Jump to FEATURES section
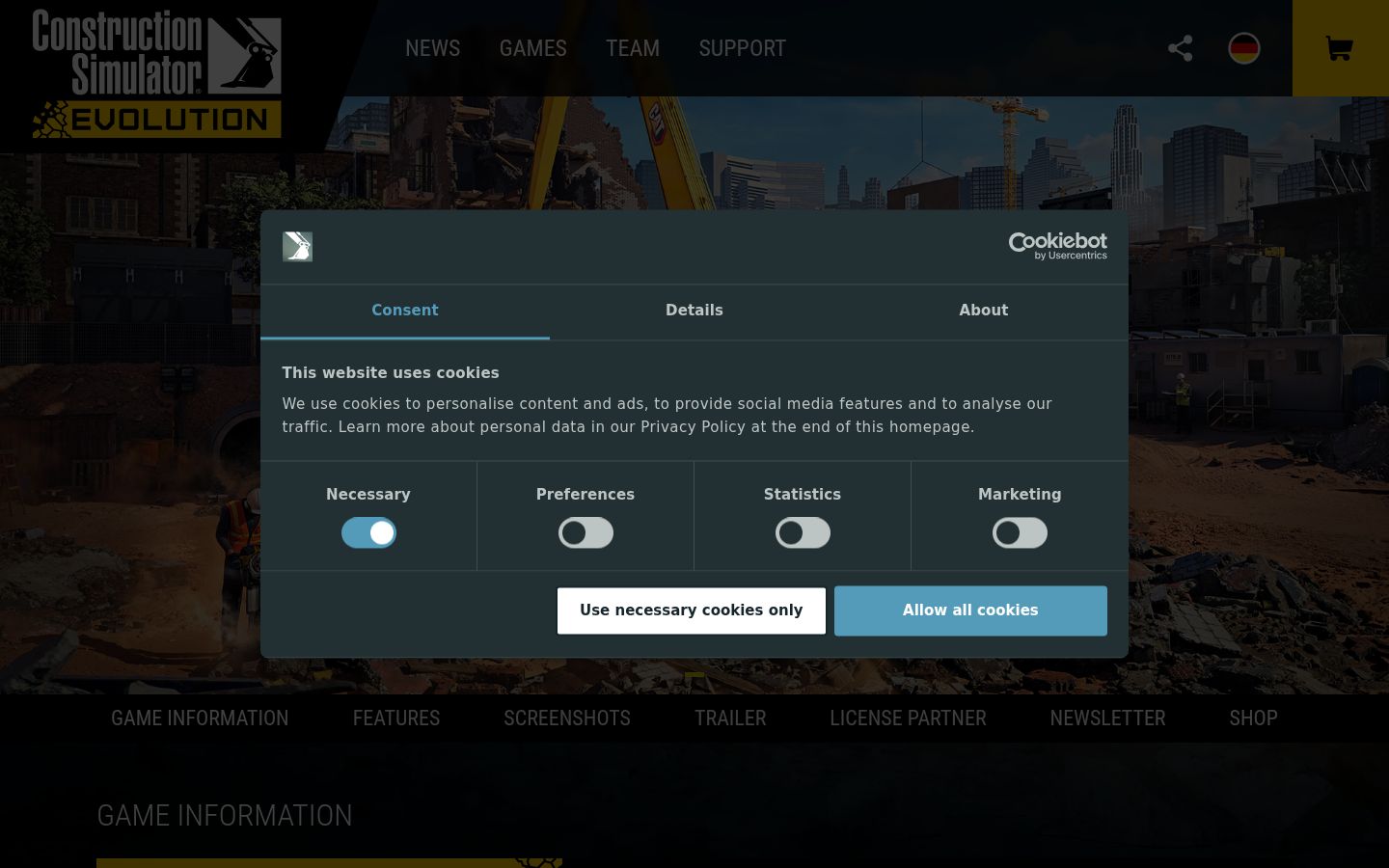Screen dimensions: 1389x868 point(396,719)
